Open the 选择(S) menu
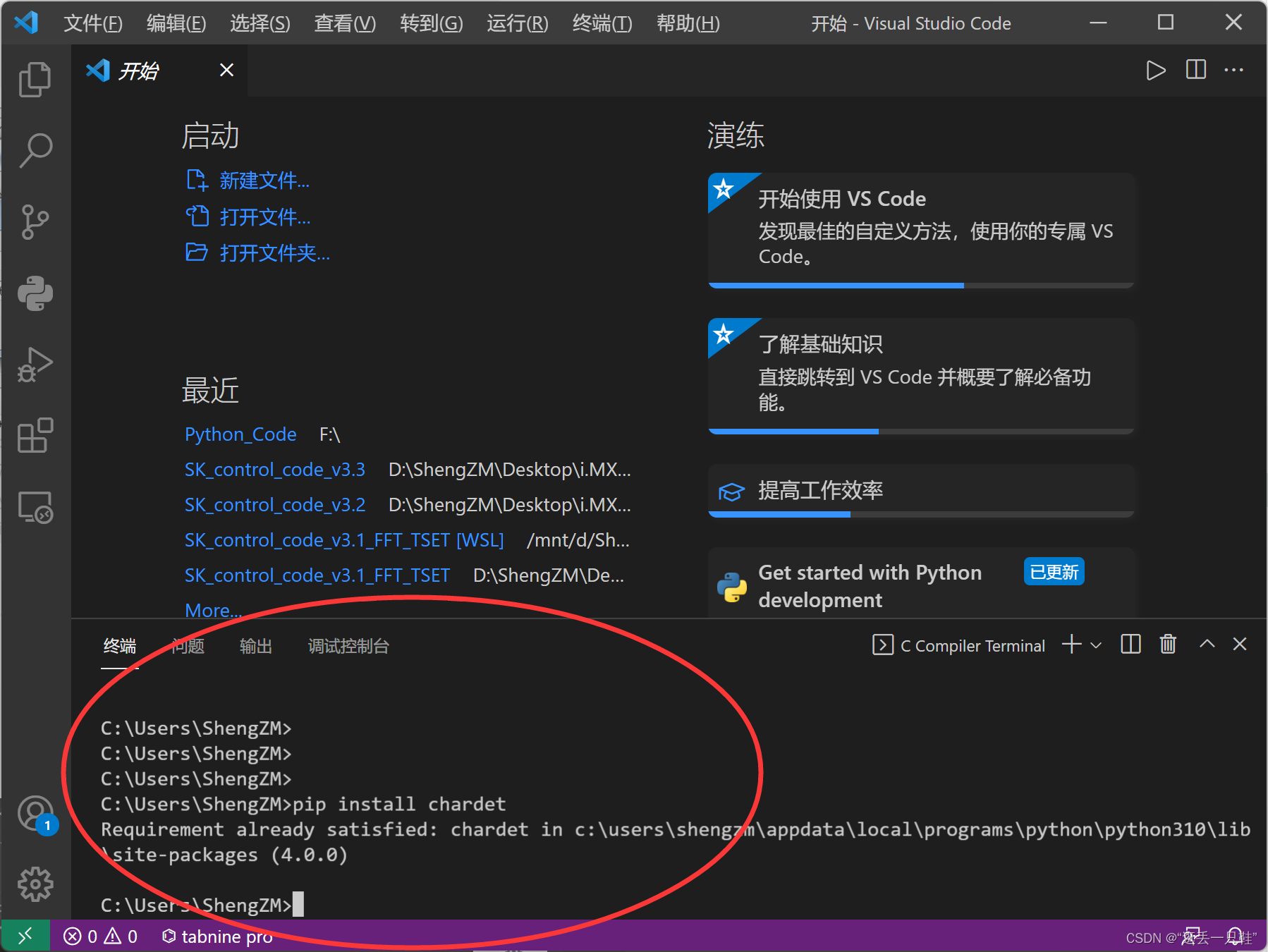 [x=260, y=23]
